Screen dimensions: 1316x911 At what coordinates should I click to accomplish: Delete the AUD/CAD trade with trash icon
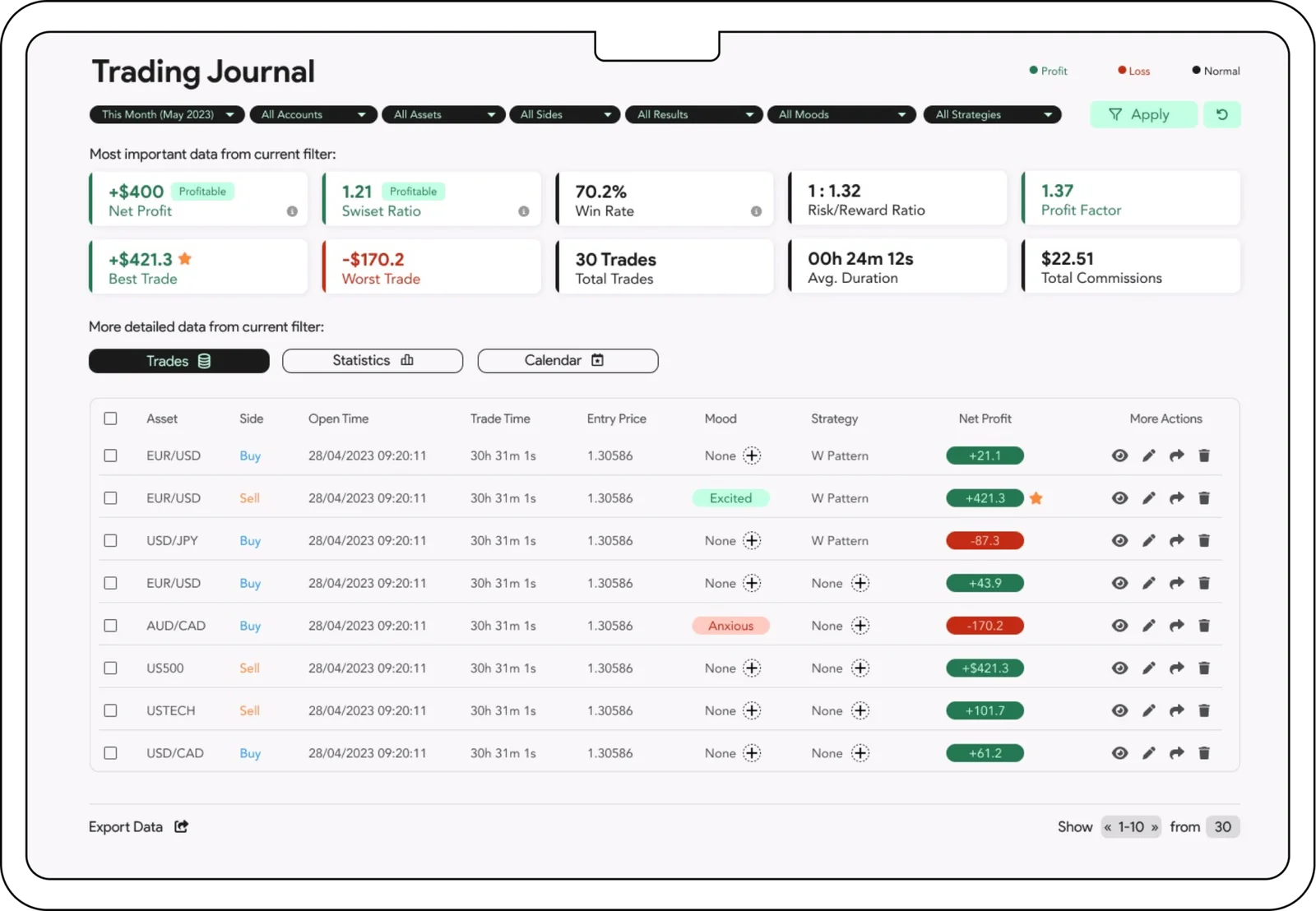[x=1204, y=626]
